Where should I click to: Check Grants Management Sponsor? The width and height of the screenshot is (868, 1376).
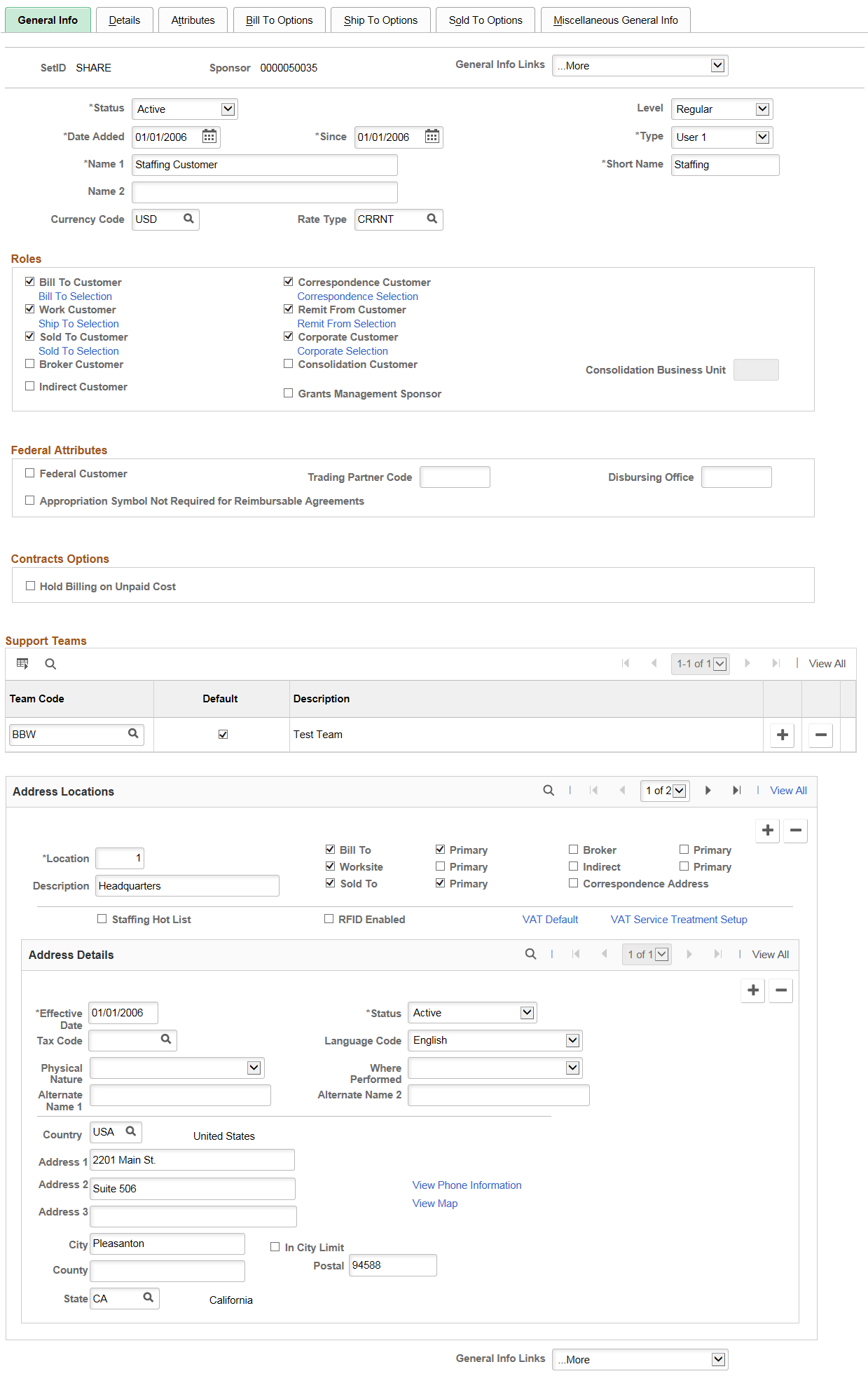point(288,393)
